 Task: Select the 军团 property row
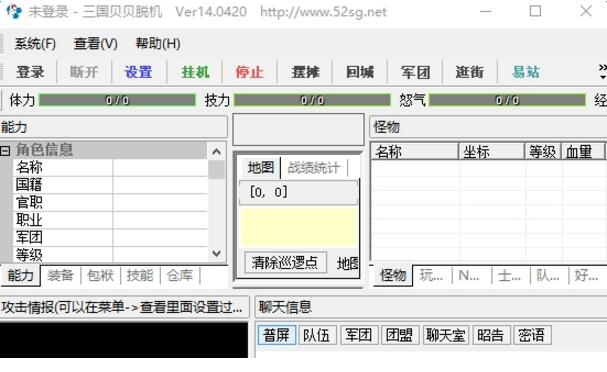click(x=110, y=237)
